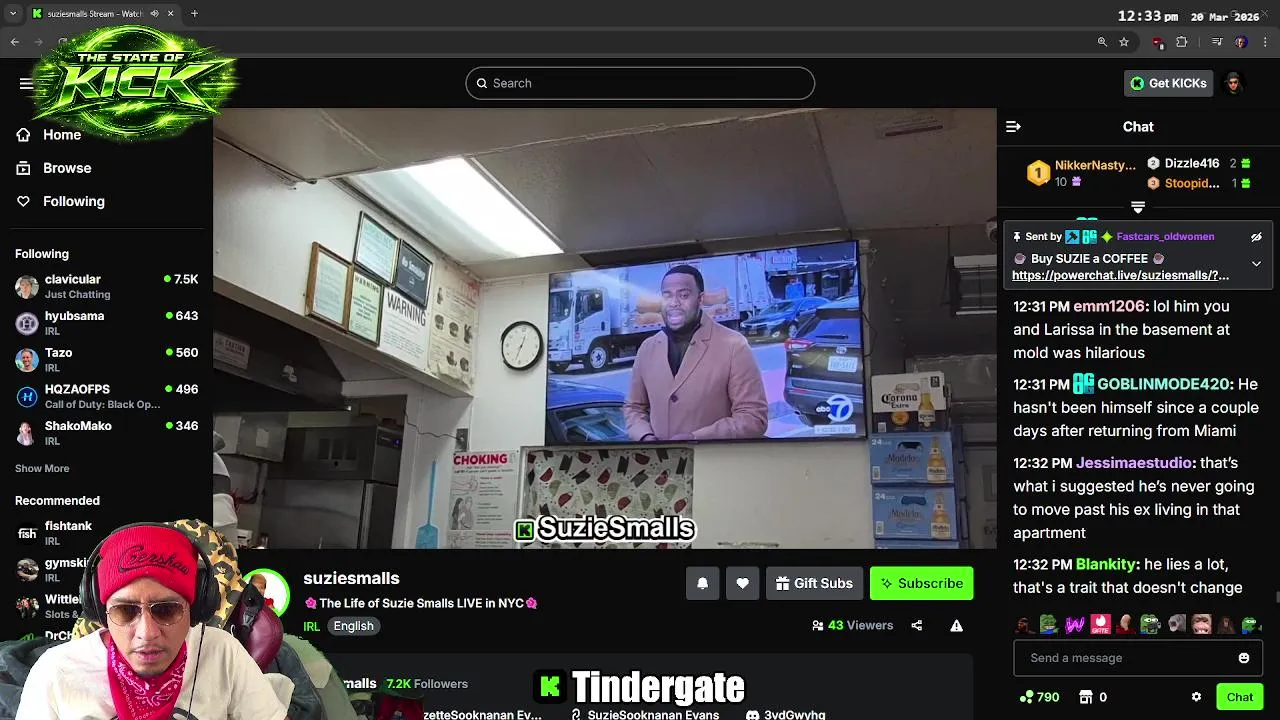Click the Get KICKs button

click(1168, 83)
